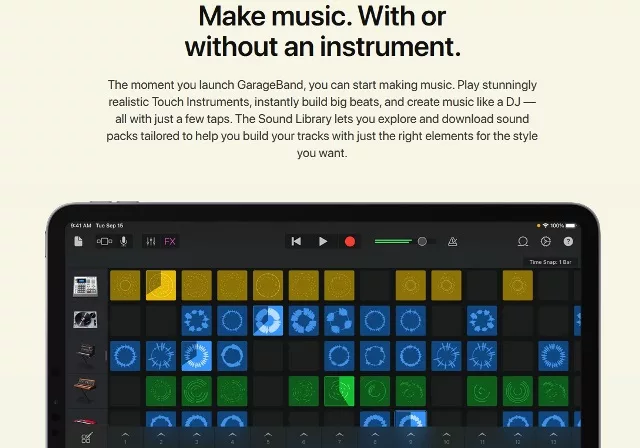Trigger column 1 with its chevron
The width and height of the screenshot is (640, 448).
click(x=125, y=437)
